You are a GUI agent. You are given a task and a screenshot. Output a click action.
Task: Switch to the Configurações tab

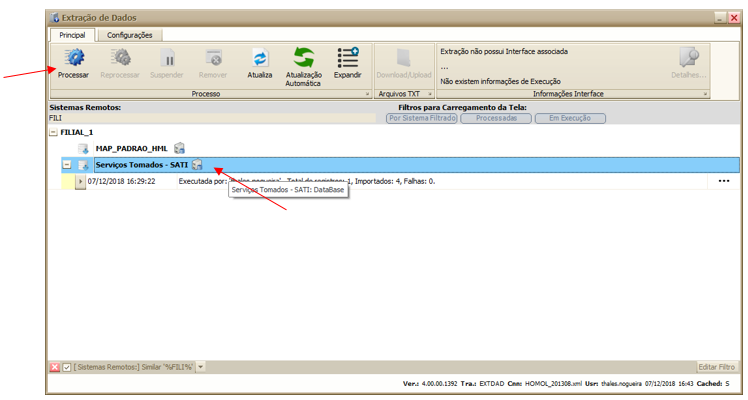click(129, 35)
